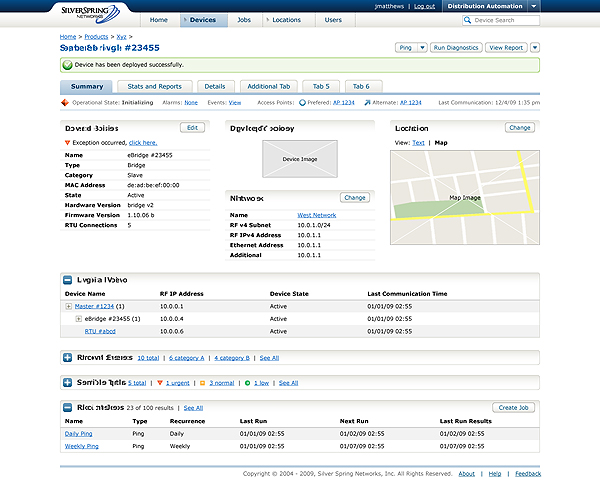Expand the eBridge #23455 tree node
The height and width of the screenshot is (500, 600).
78,318
